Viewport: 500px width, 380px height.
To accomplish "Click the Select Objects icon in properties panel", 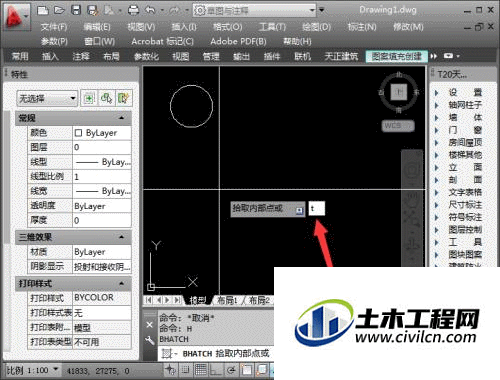I will tap(106, 99).
